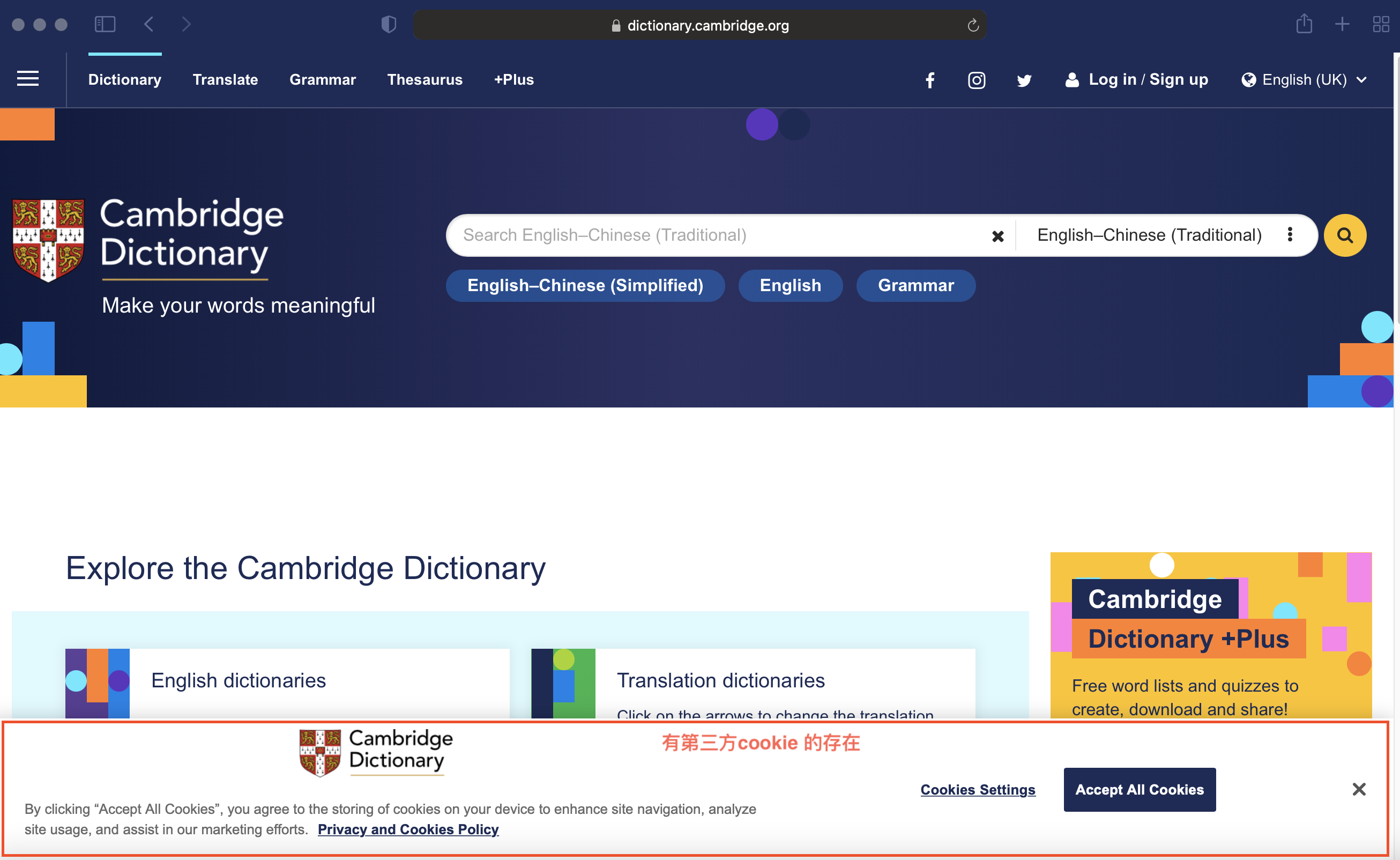Open Cambridge Dictionary Facebook page icon
The image size is (1400, 860).
click(930, 80)
